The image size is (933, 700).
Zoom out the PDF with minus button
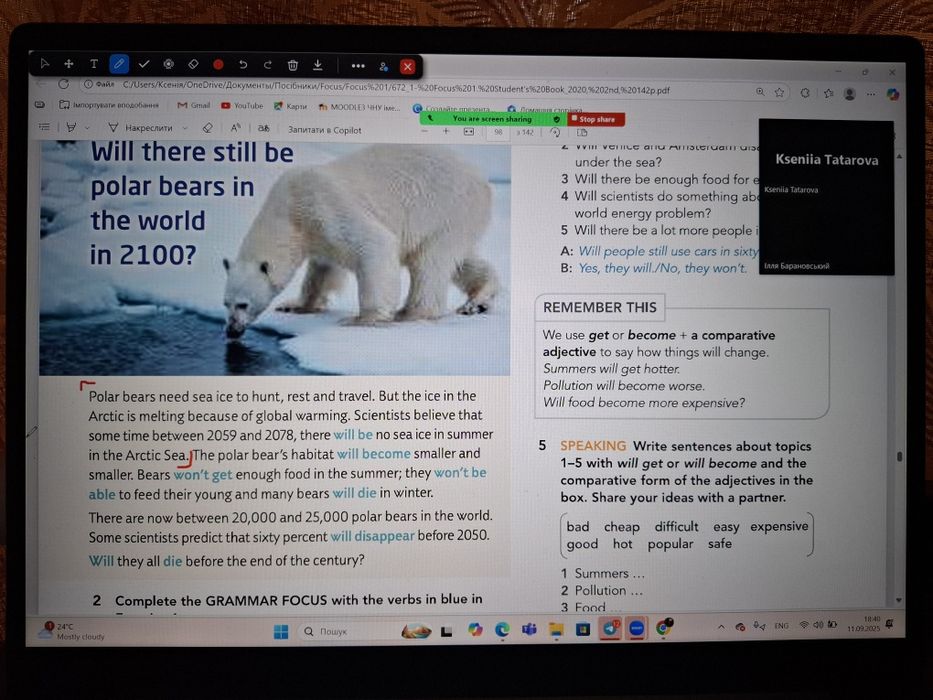click(x=425, y=131)
